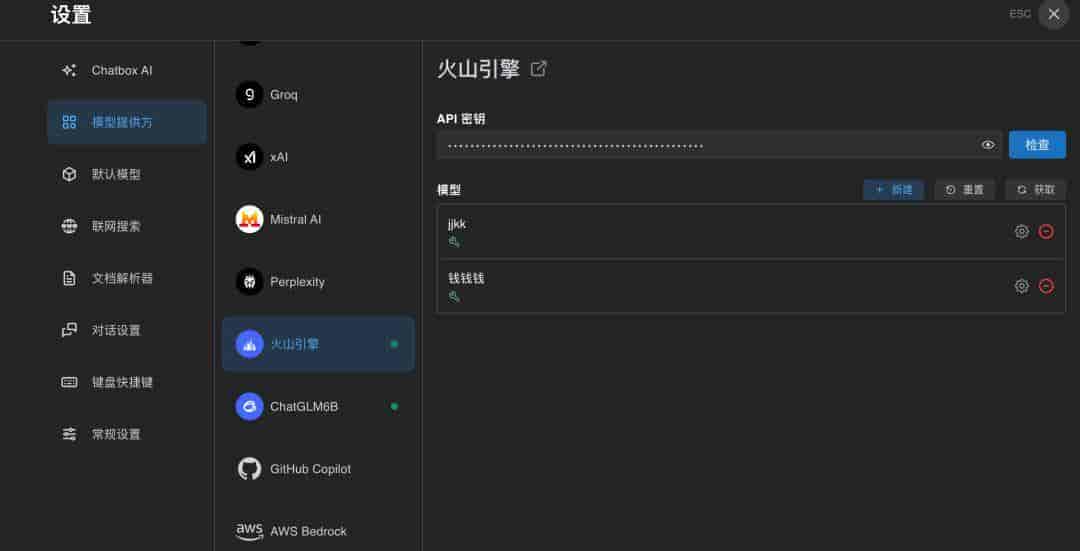
Task: Open 文档解析器 settings
Action: click(127, 278)
